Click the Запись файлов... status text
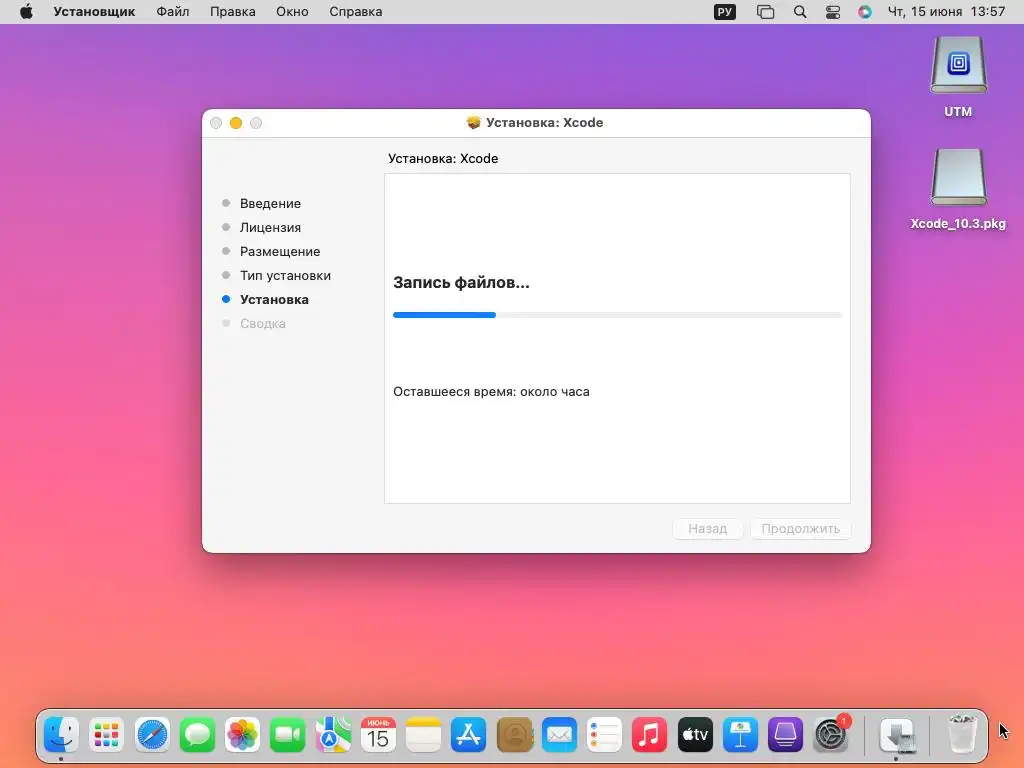Screen dimensions: 1024x768 pyautogui.click(x=461, y=283)
